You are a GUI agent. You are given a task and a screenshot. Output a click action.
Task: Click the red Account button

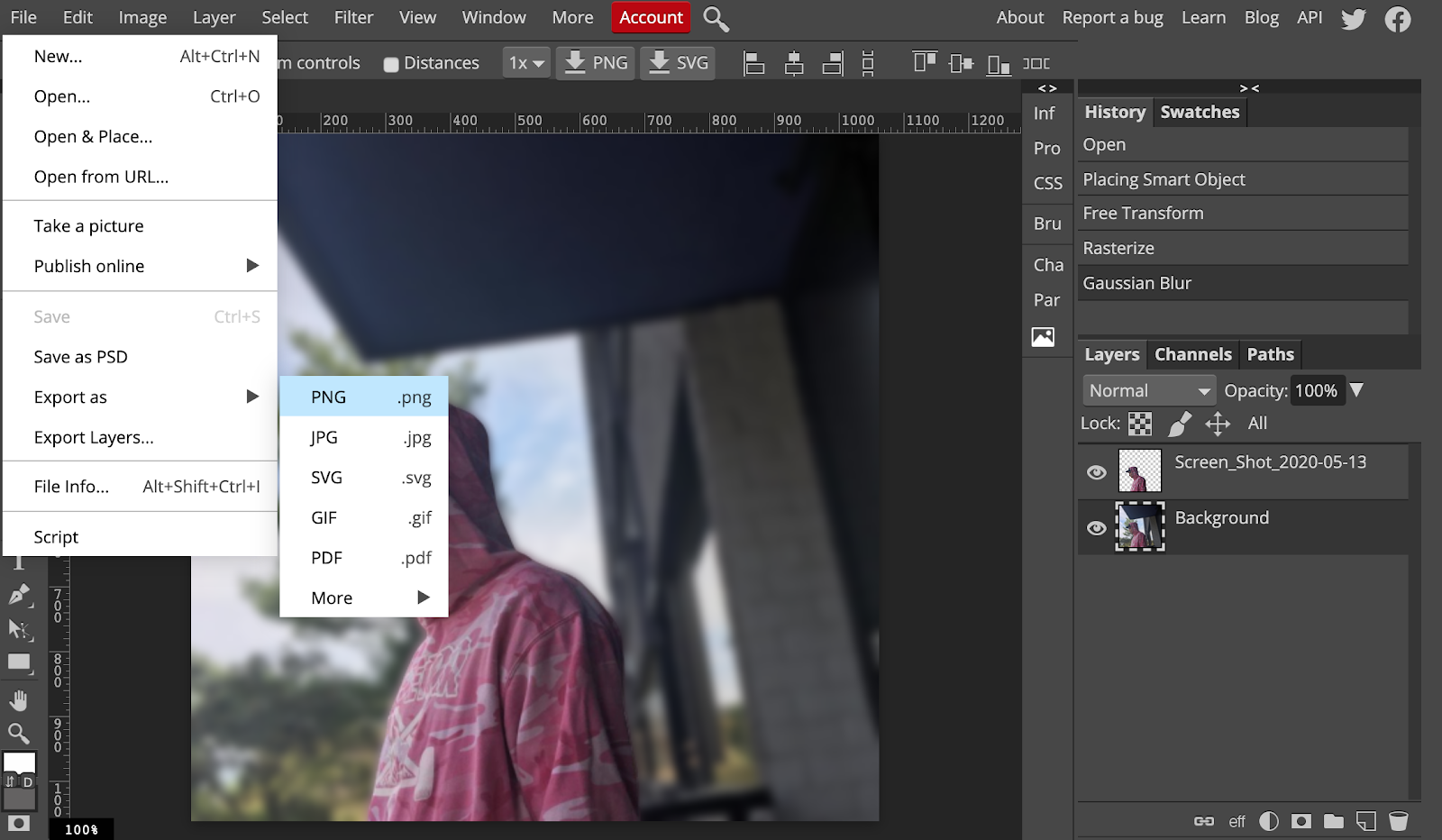[651, 18]
